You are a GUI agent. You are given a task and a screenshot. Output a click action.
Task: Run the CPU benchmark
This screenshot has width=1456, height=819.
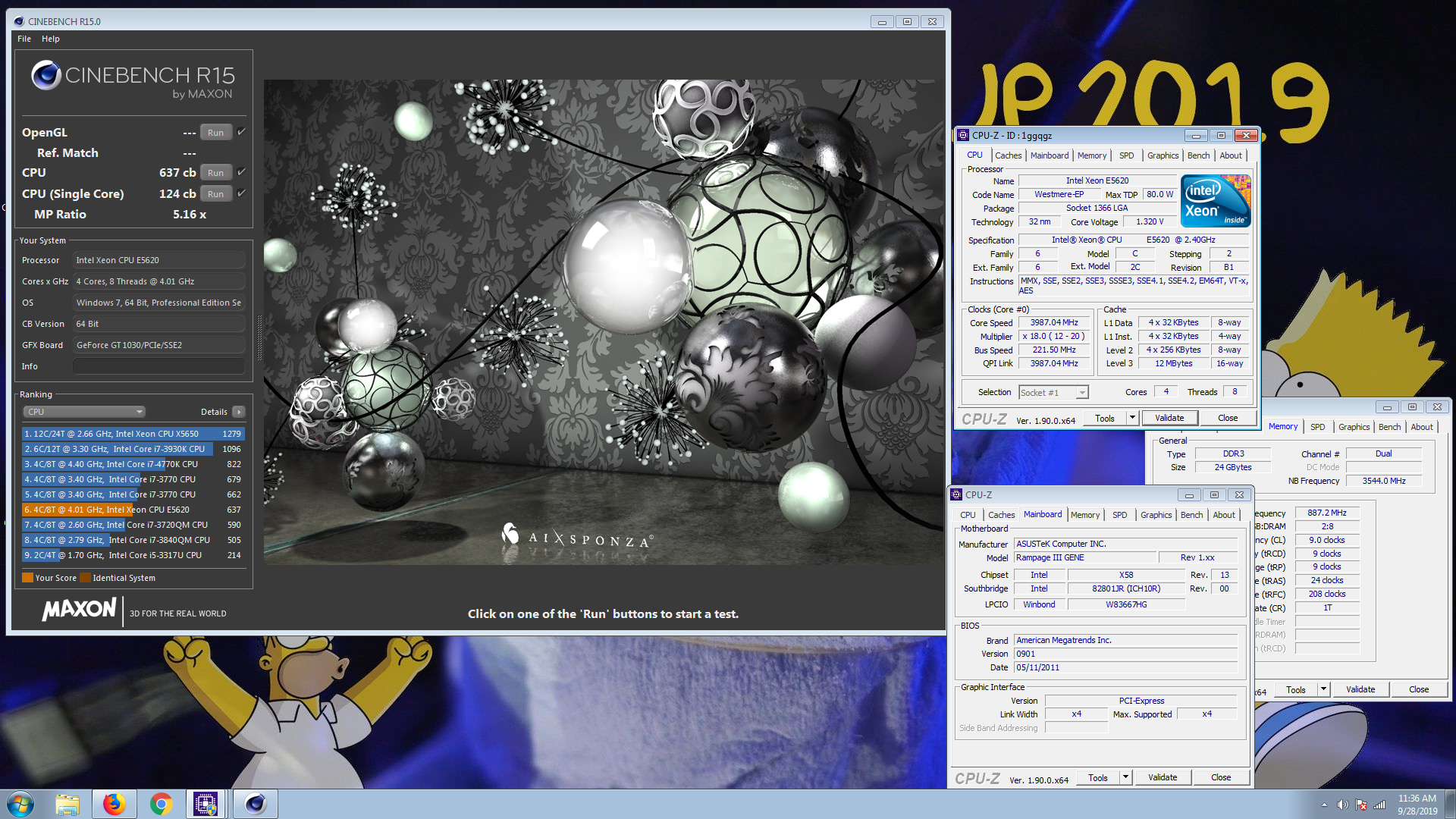coord(215,172)
